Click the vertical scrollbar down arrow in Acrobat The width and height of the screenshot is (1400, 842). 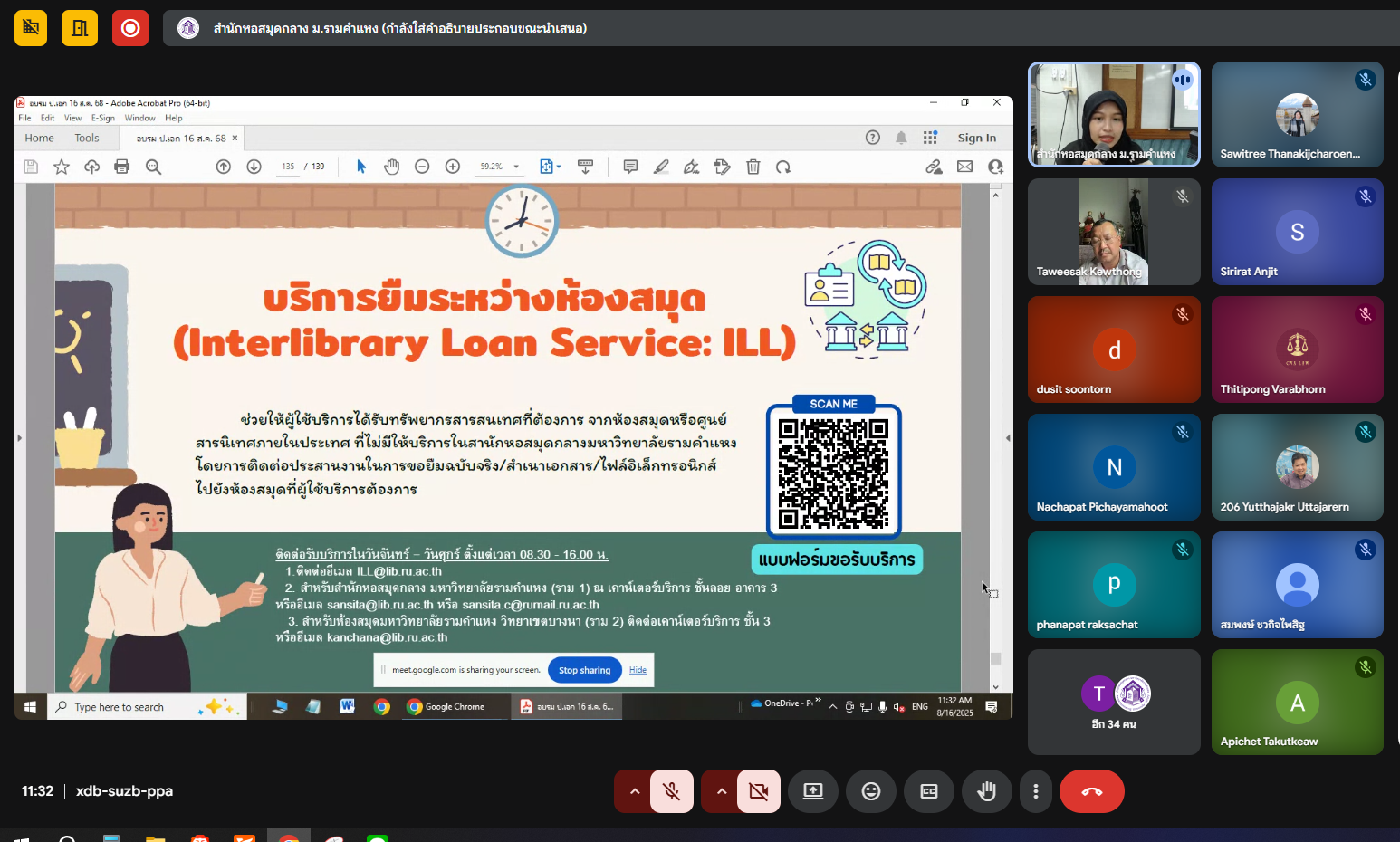(x=996, y=687)
